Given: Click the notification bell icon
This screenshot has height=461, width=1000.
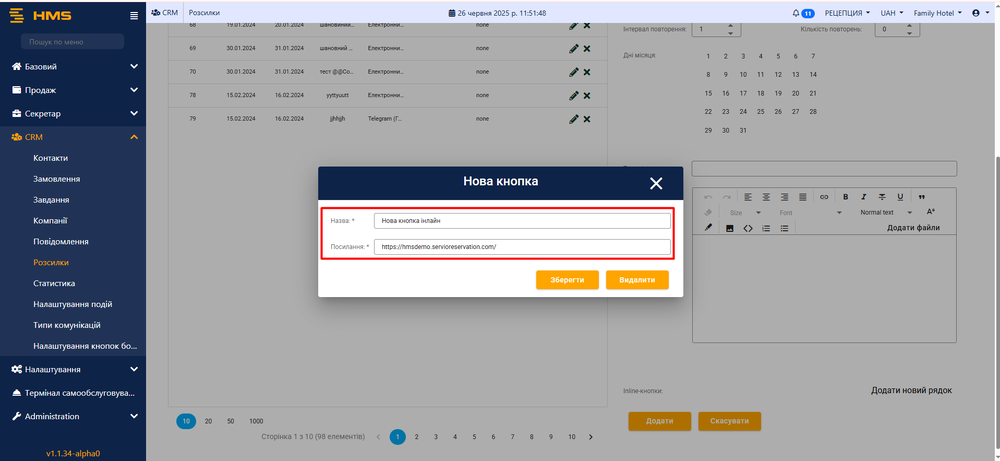Looking at the screenshot, I should click(796, 13).
